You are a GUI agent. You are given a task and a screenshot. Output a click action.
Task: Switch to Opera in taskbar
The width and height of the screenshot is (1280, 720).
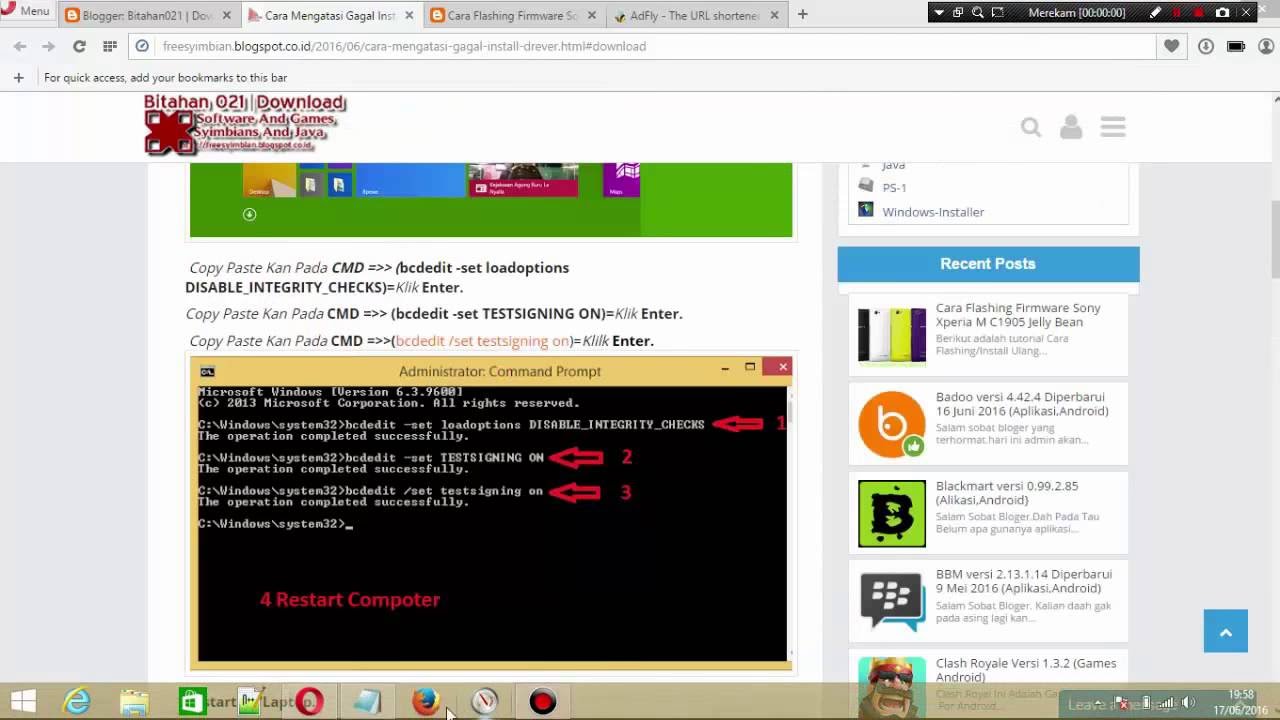click(x=309, y=702)
